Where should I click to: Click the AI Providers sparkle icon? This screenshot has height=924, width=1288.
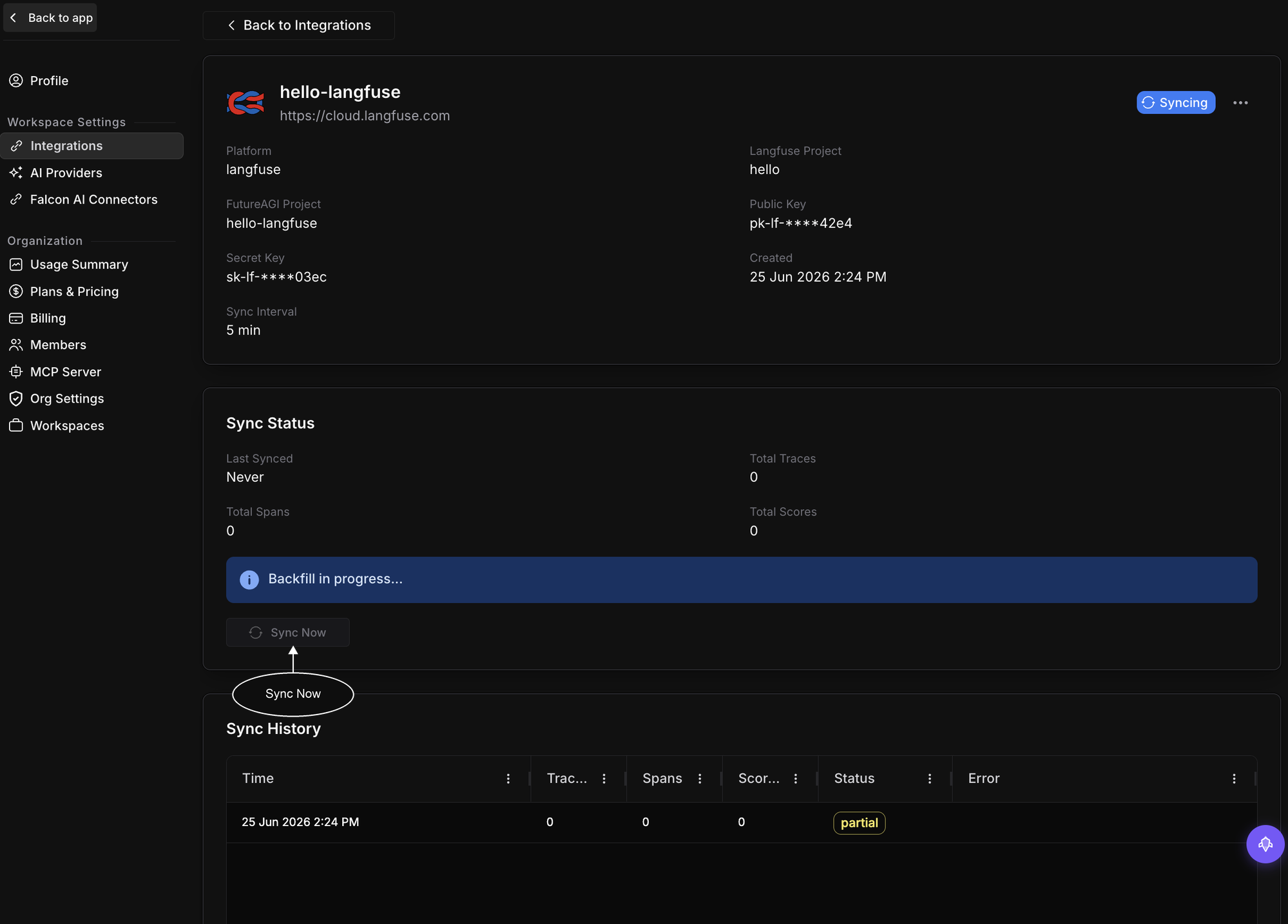tap(16, 173)
